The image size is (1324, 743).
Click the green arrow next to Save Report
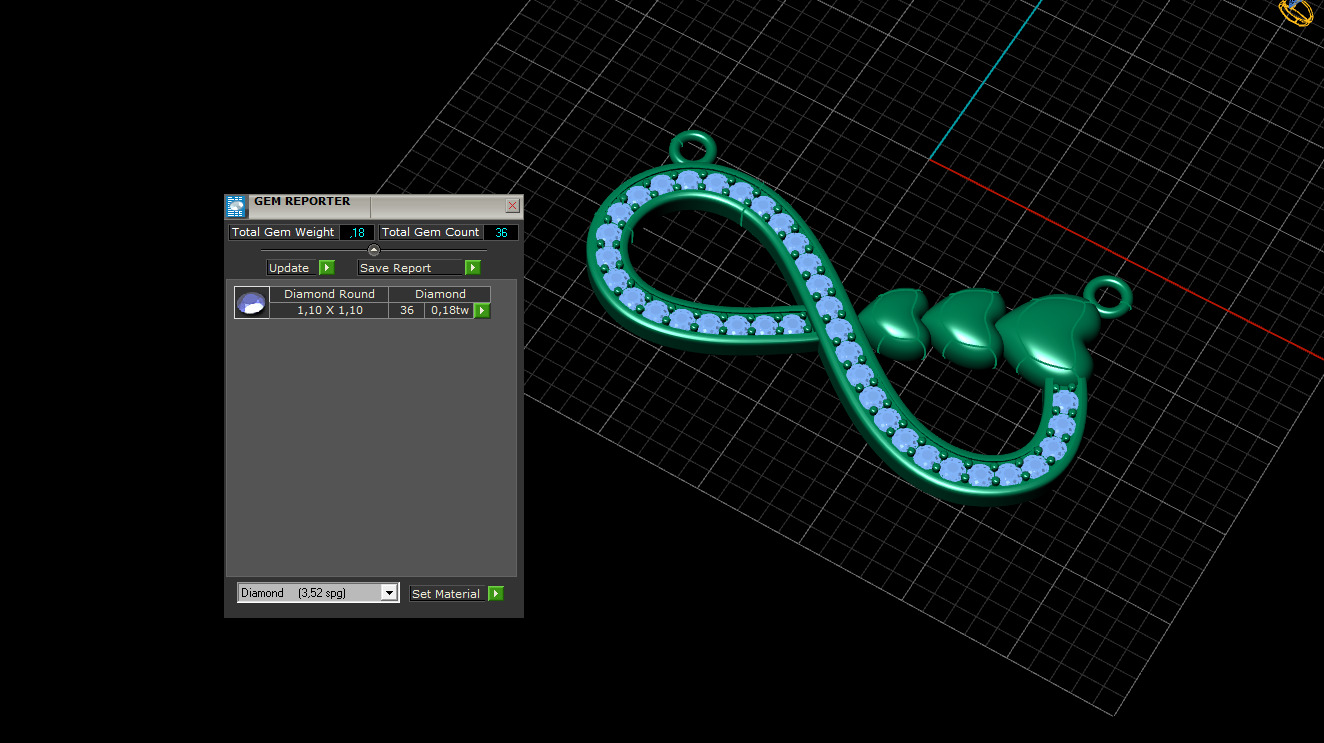click(x=473, y=268)
